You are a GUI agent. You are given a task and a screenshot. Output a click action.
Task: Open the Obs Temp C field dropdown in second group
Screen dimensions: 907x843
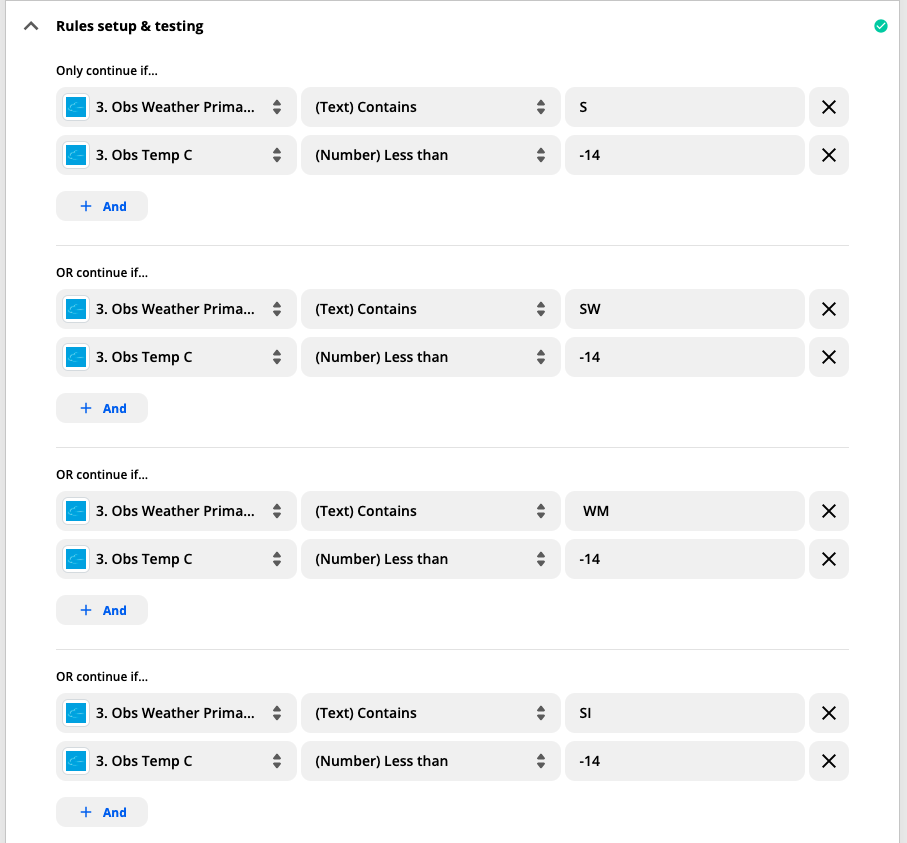point(176,357)
